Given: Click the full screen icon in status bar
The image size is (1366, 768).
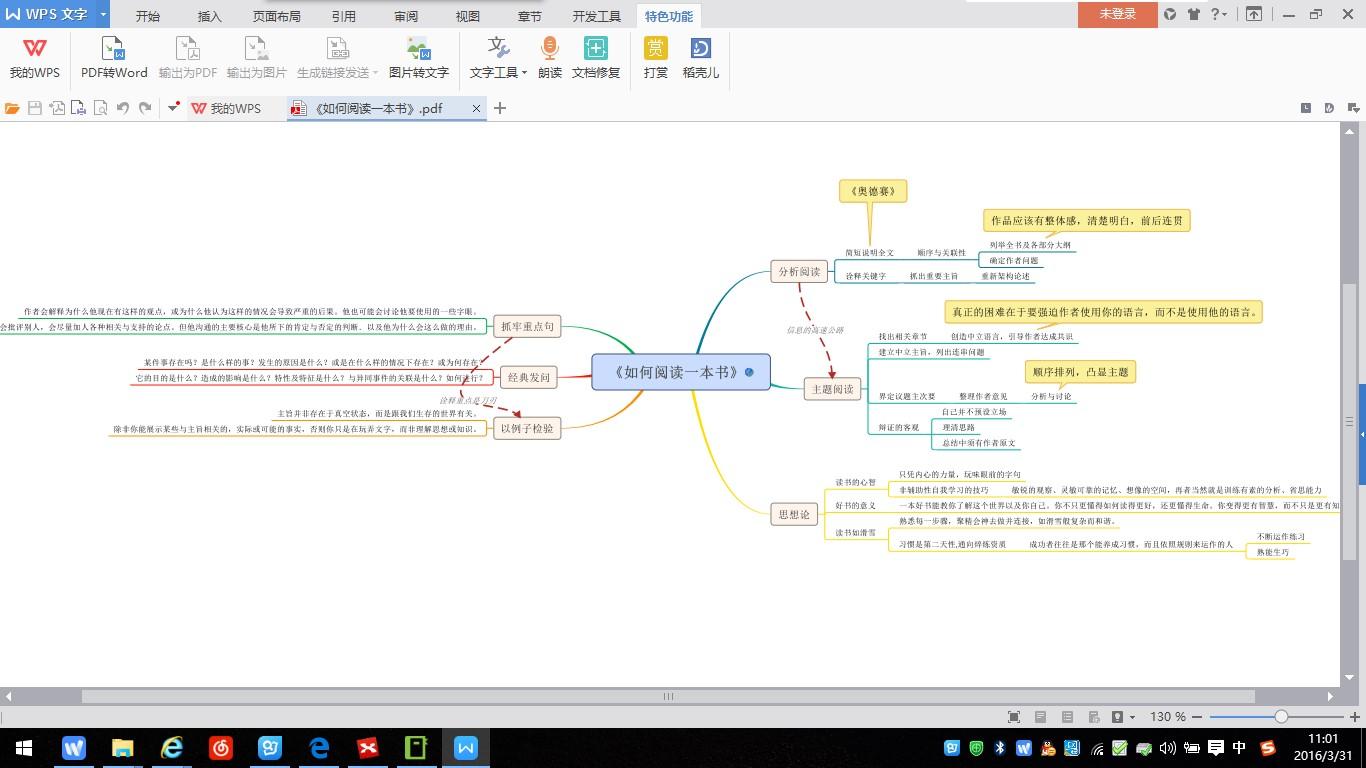Looking at the screenshot, I should pos(1014,717).
